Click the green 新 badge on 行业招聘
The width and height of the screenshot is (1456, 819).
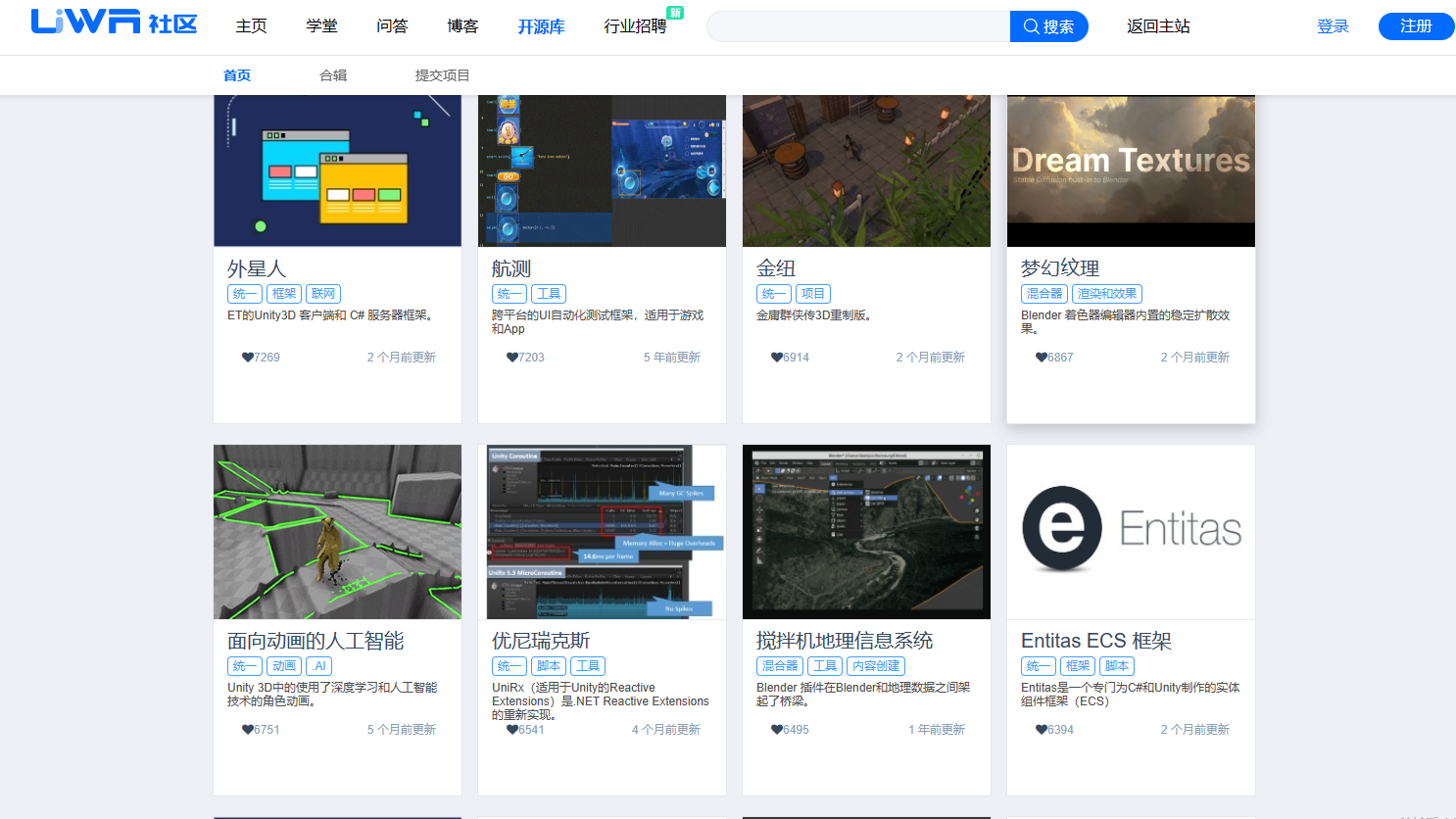[675, 13]
